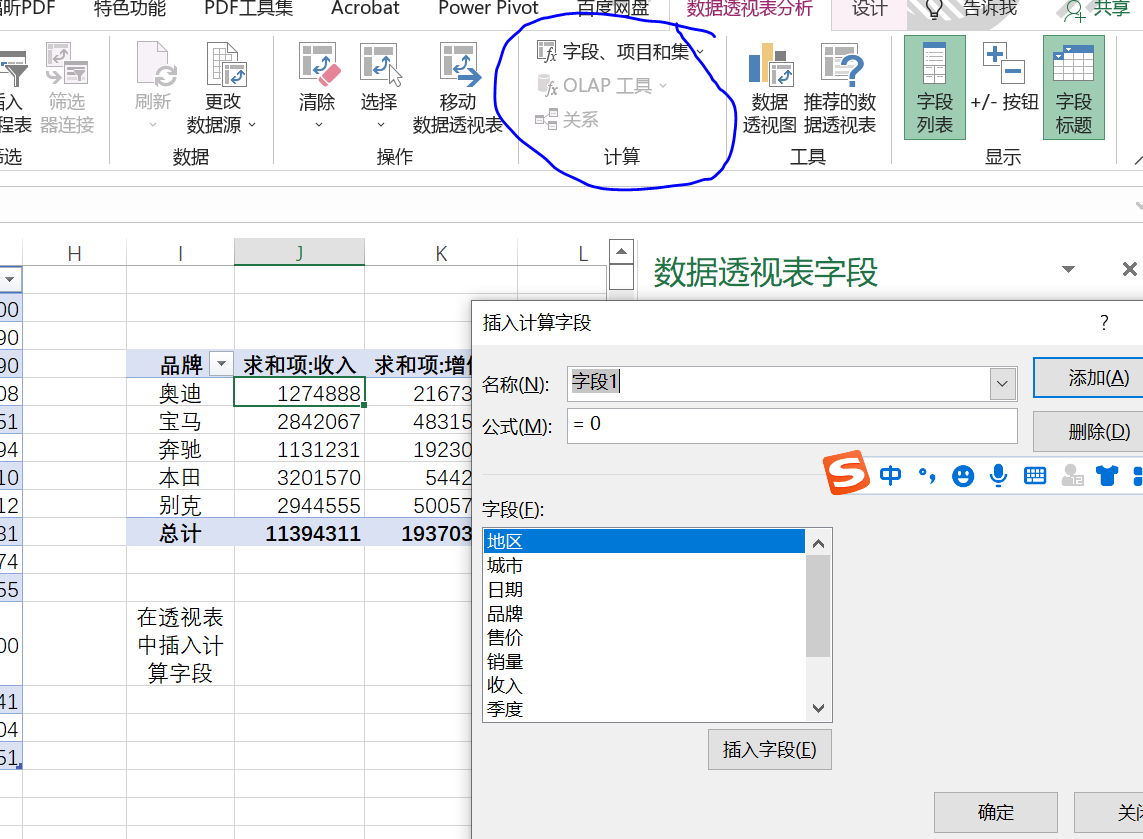1143x839 pixels.
Task: Open the 品牌 filter dropdown in the pivot table
Action: pos(220,364)
